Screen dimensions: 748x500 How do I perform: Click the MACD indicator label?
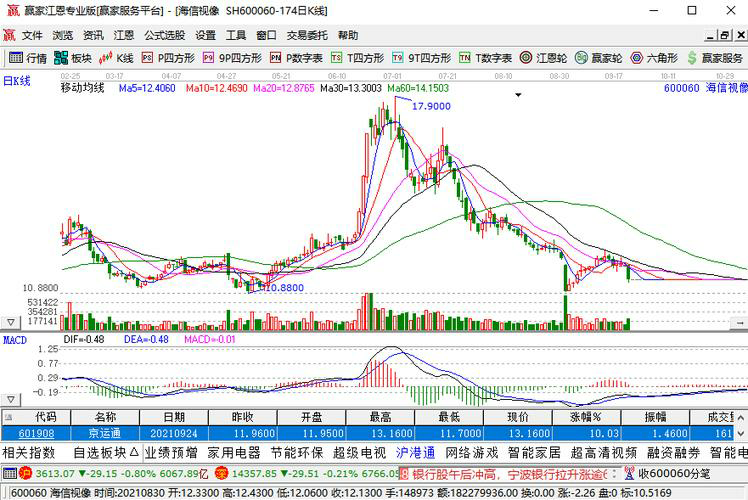[x=15, y=340]
